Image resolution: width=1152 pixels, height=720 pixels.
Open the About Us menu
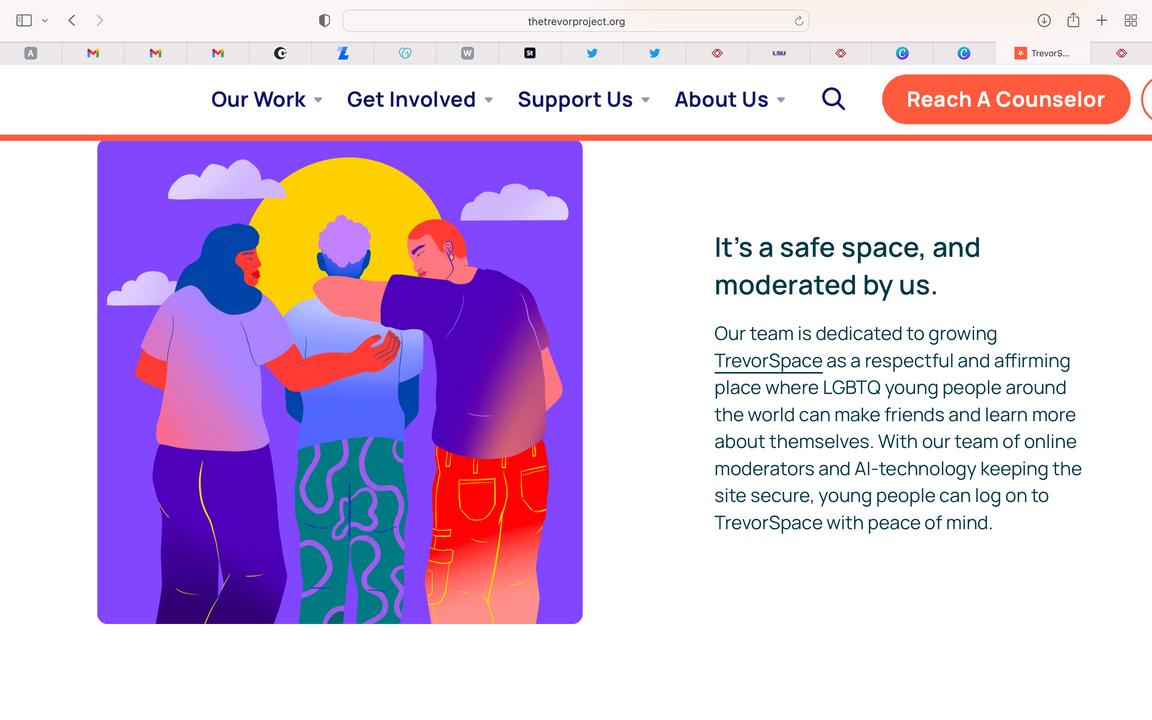click(x=721, y=99)
